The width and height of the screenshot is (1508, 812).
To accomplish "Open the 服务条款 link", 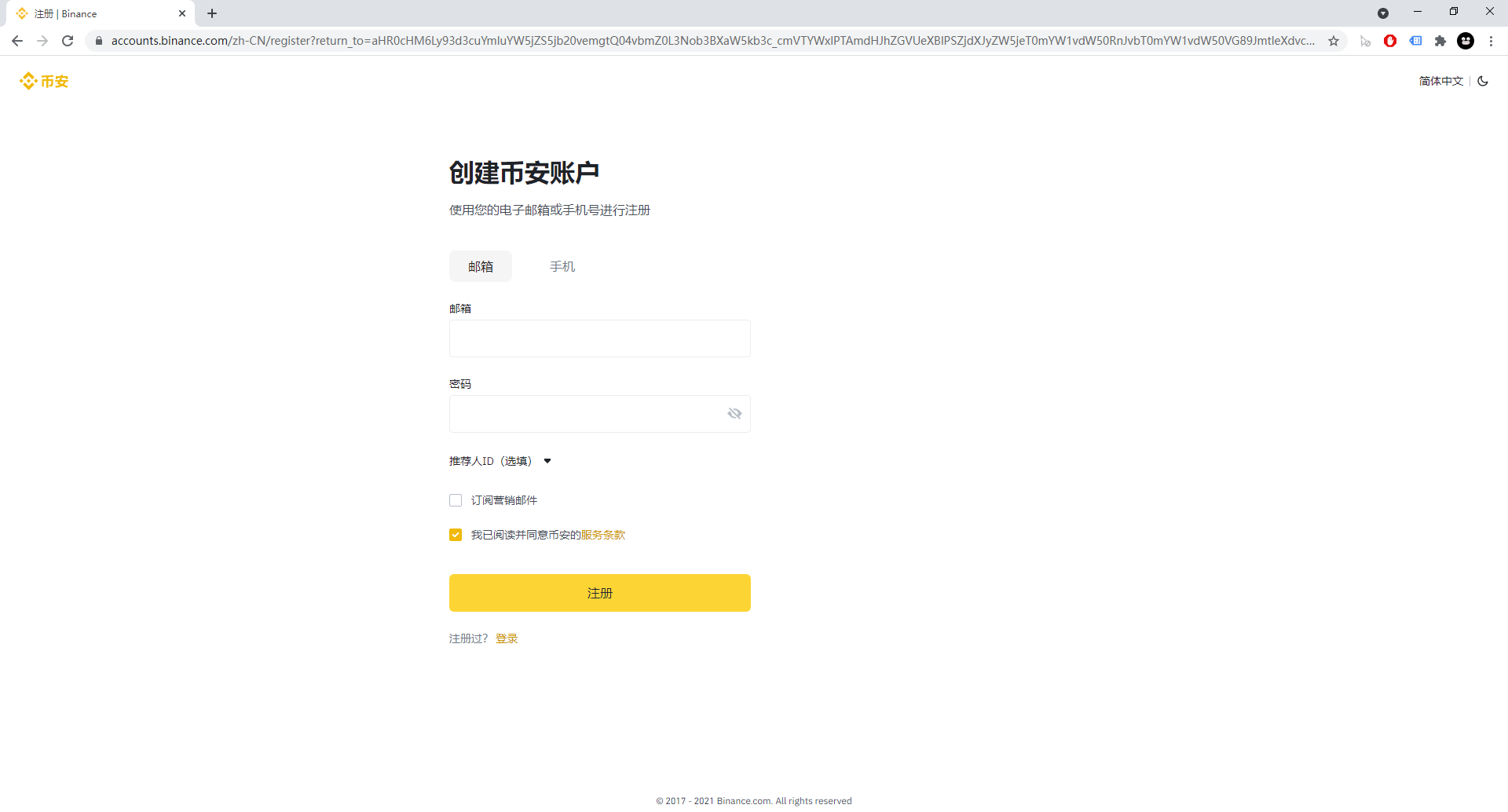I will pyautogui.click(x=603, y=535).
